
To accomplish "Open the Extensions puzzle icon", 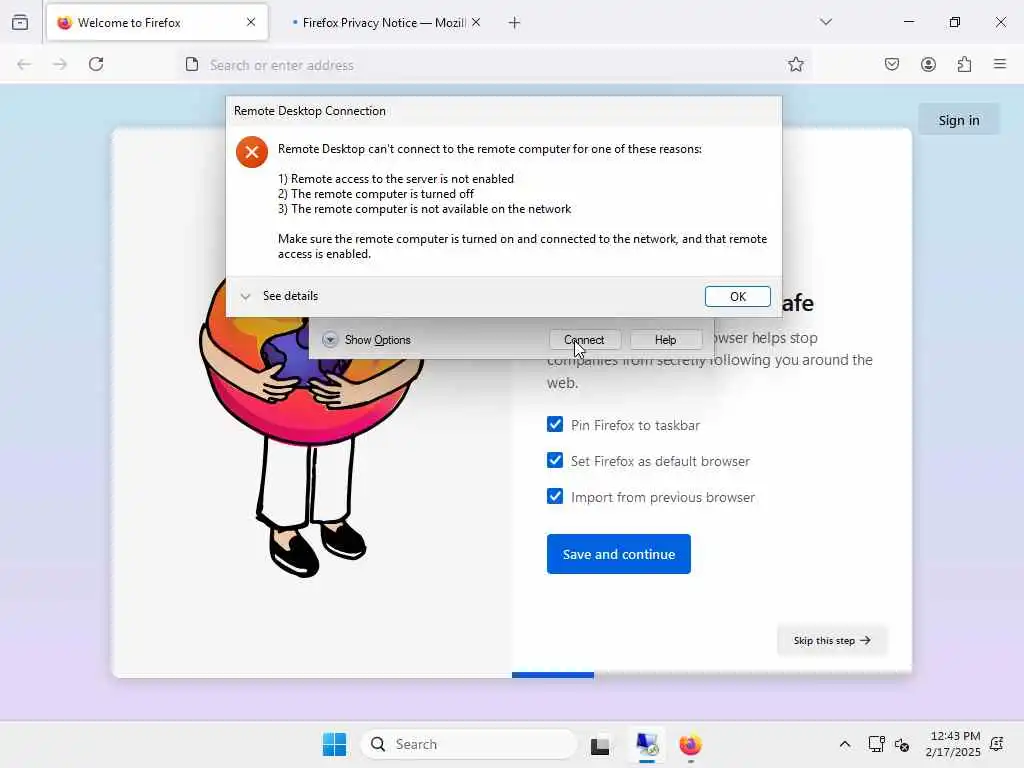I will (x=965, y=64).
